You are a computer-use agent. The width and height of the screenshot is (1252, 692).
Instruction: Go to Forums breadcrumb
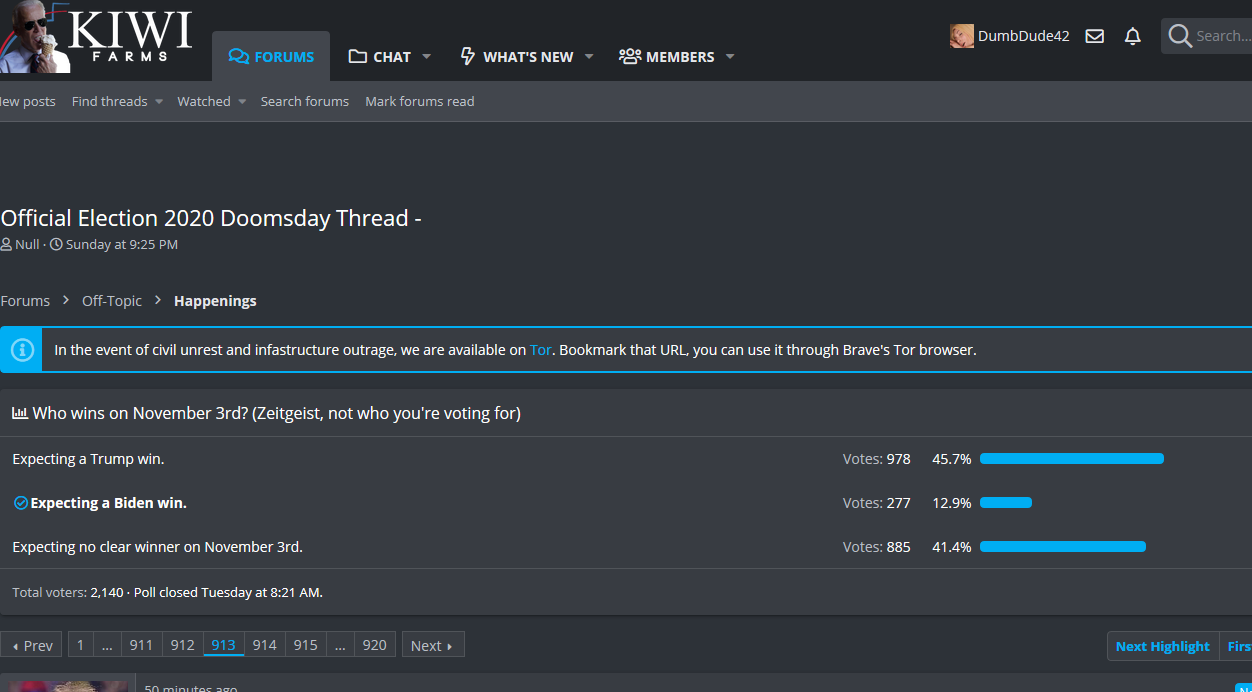pyautogui.click(x=25, y=301)
